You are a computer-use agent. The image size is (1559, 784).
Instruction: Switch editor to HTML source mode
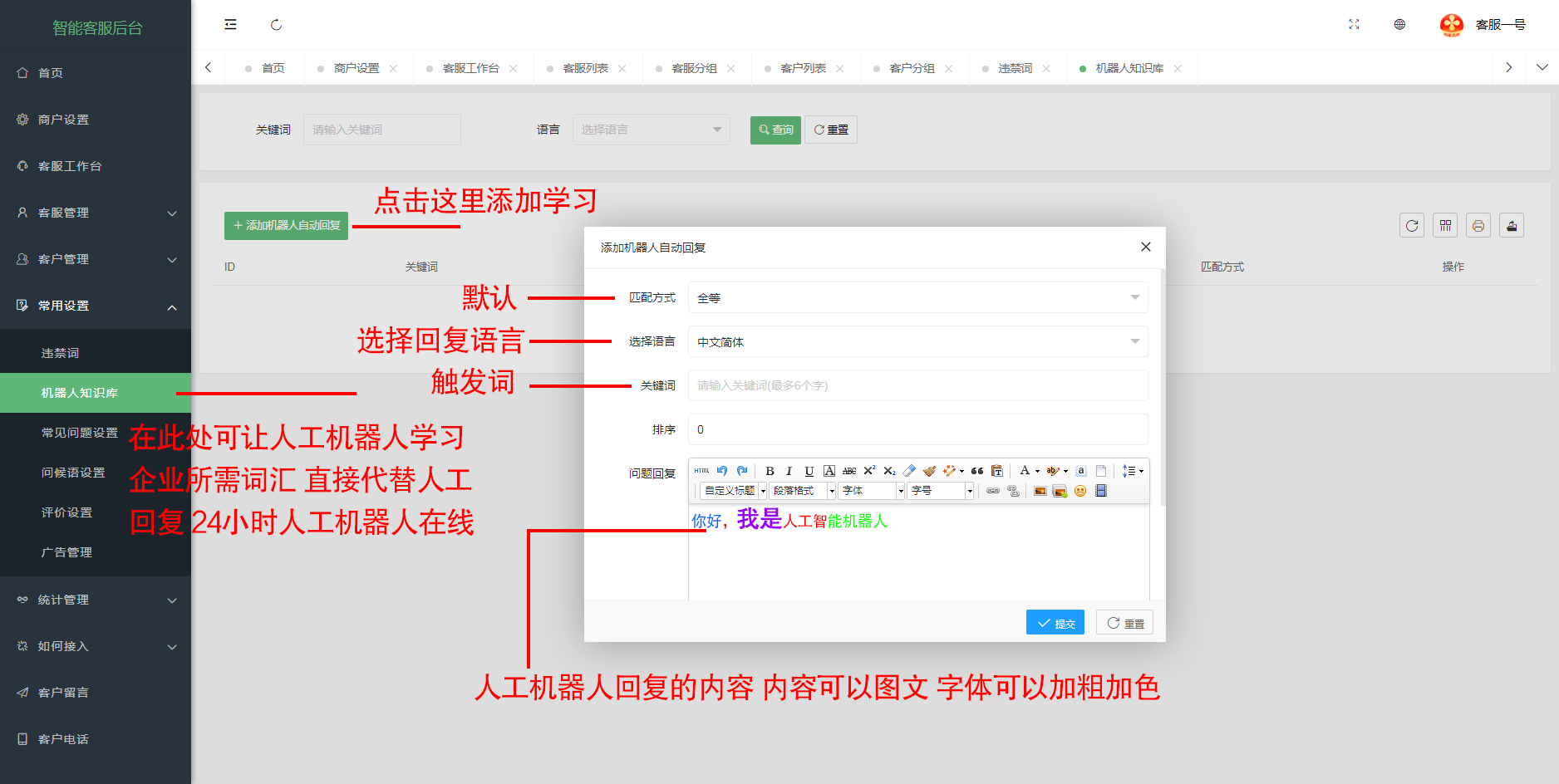(x=702, y=471)
